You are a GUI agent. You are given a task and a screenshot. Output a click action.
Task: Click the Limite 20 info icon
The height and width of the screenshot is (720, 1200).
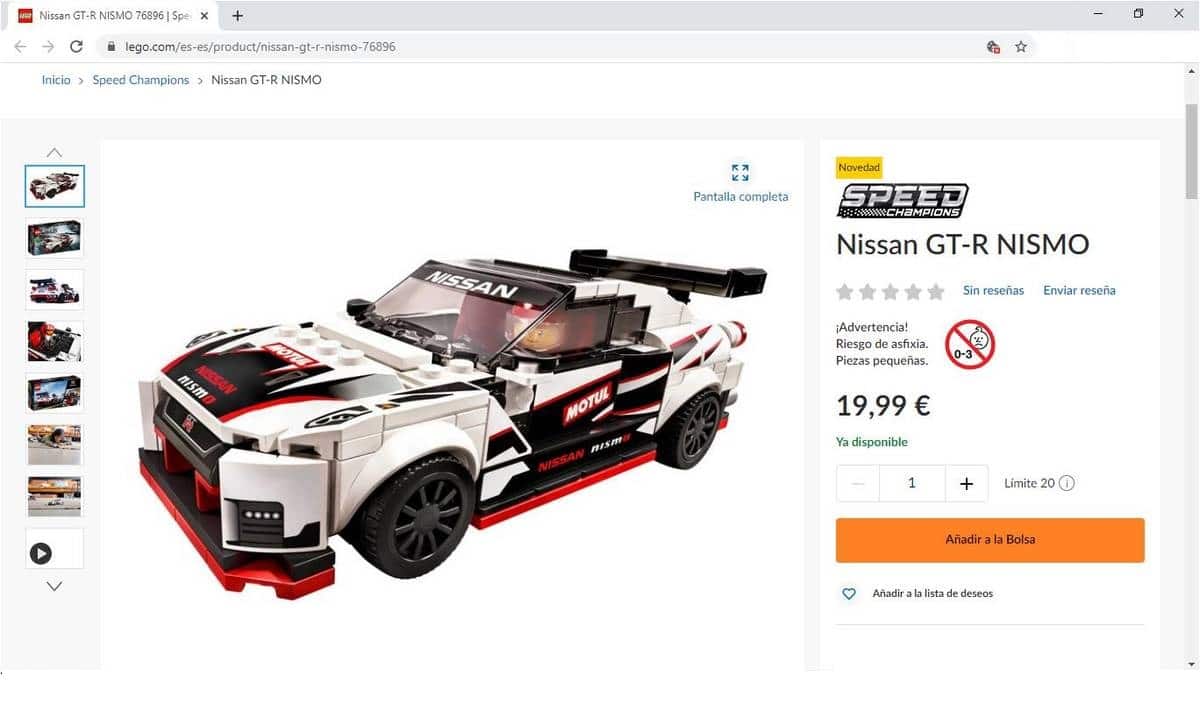point(1067,483)
